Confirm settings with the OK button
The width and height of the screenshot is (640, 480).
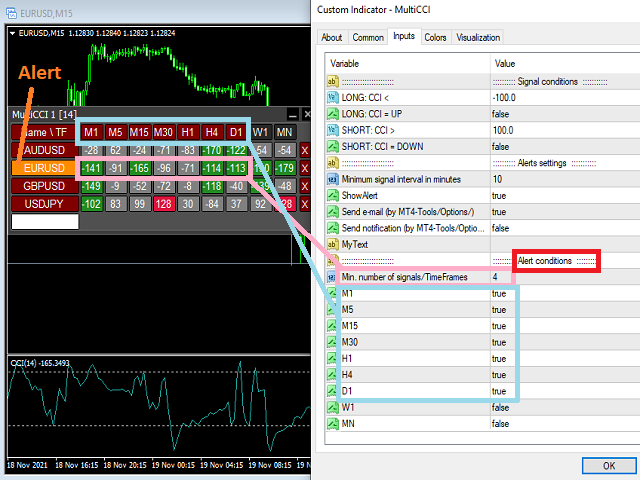(x=609, y=466)
